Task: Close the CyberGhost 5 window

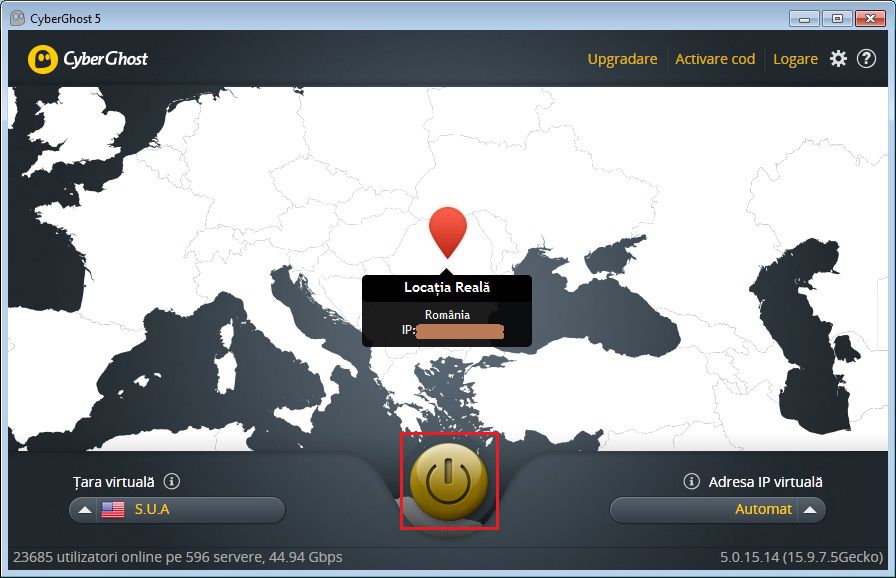Action: [870, 19]
